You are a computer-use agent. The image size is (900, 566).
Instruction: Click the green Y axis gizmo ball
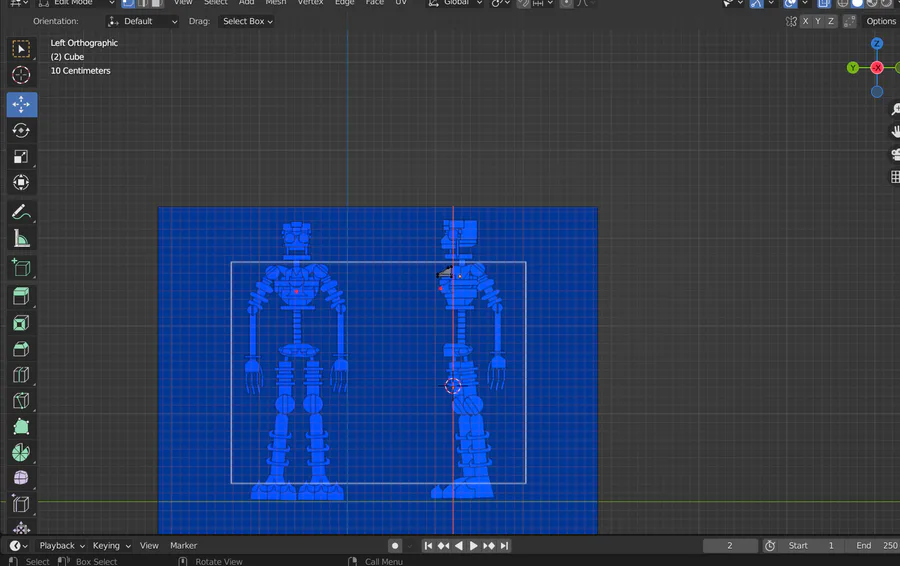(852, 68)
